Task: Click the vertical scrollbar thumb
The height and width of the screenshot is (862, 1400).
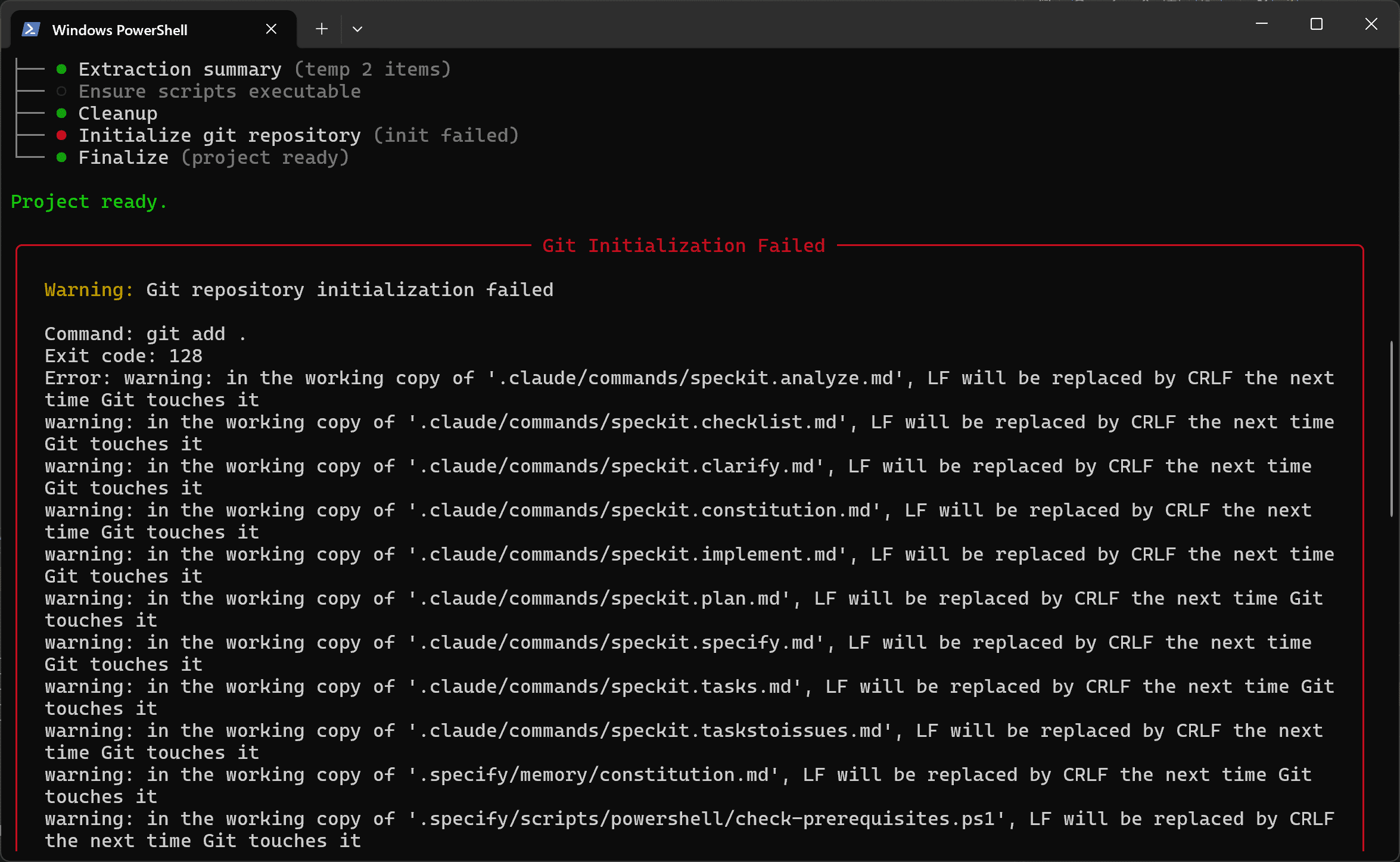Action: coord(1392,429)
